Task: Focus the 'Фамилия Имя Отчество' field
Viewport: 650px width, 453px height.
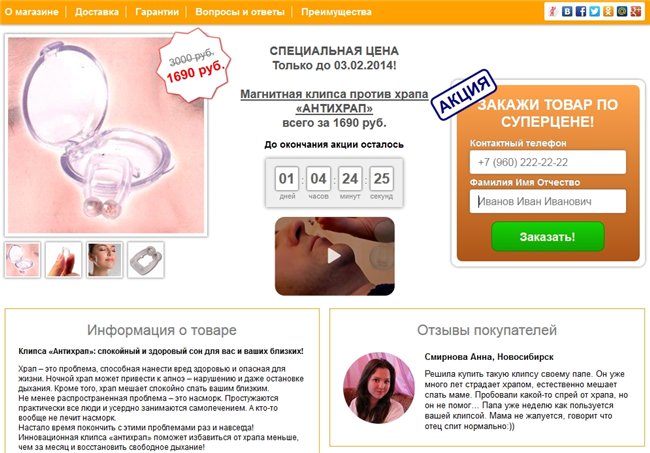Action: 548,201
